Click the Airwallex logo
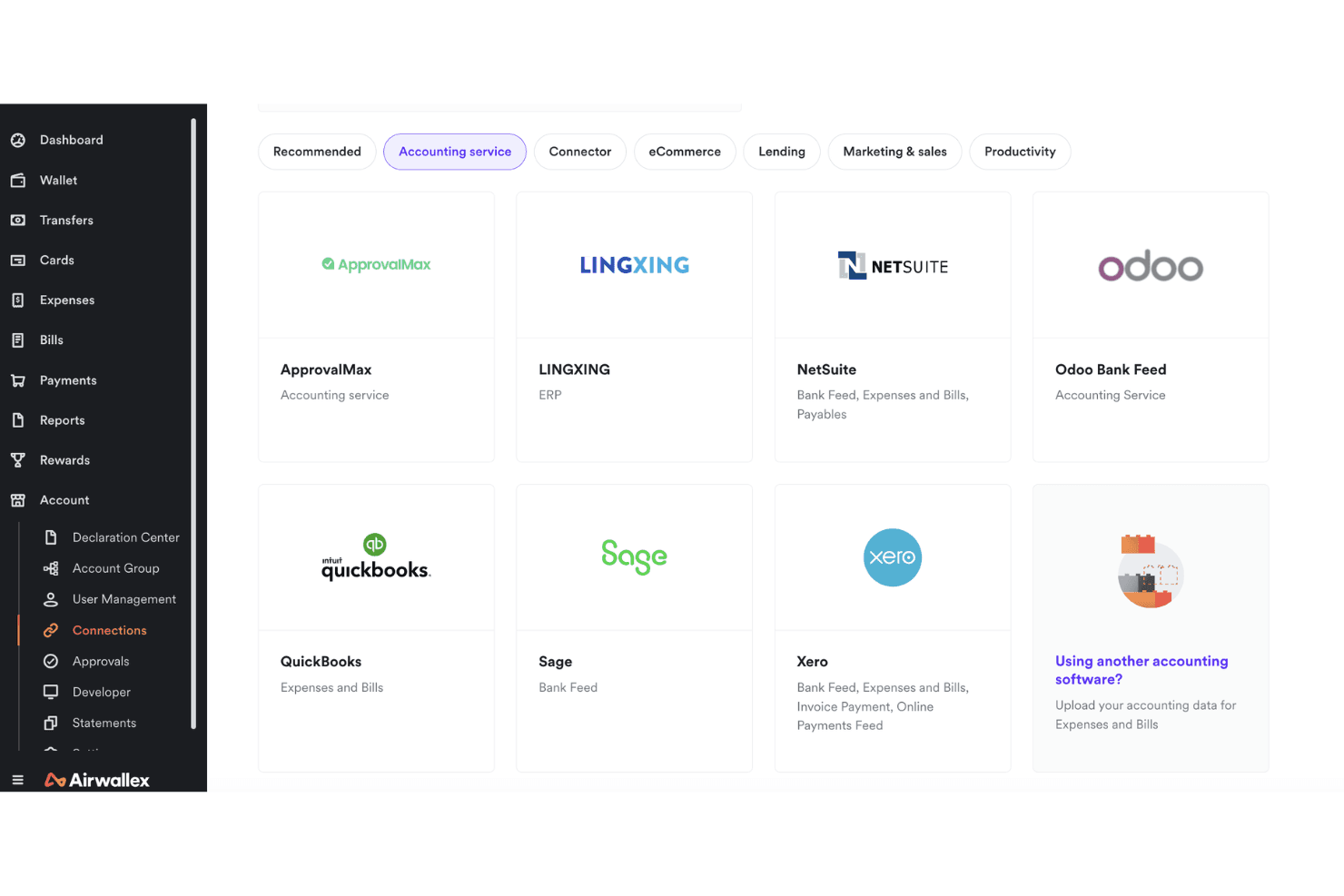1344x896 pixels. pos(97,780)
